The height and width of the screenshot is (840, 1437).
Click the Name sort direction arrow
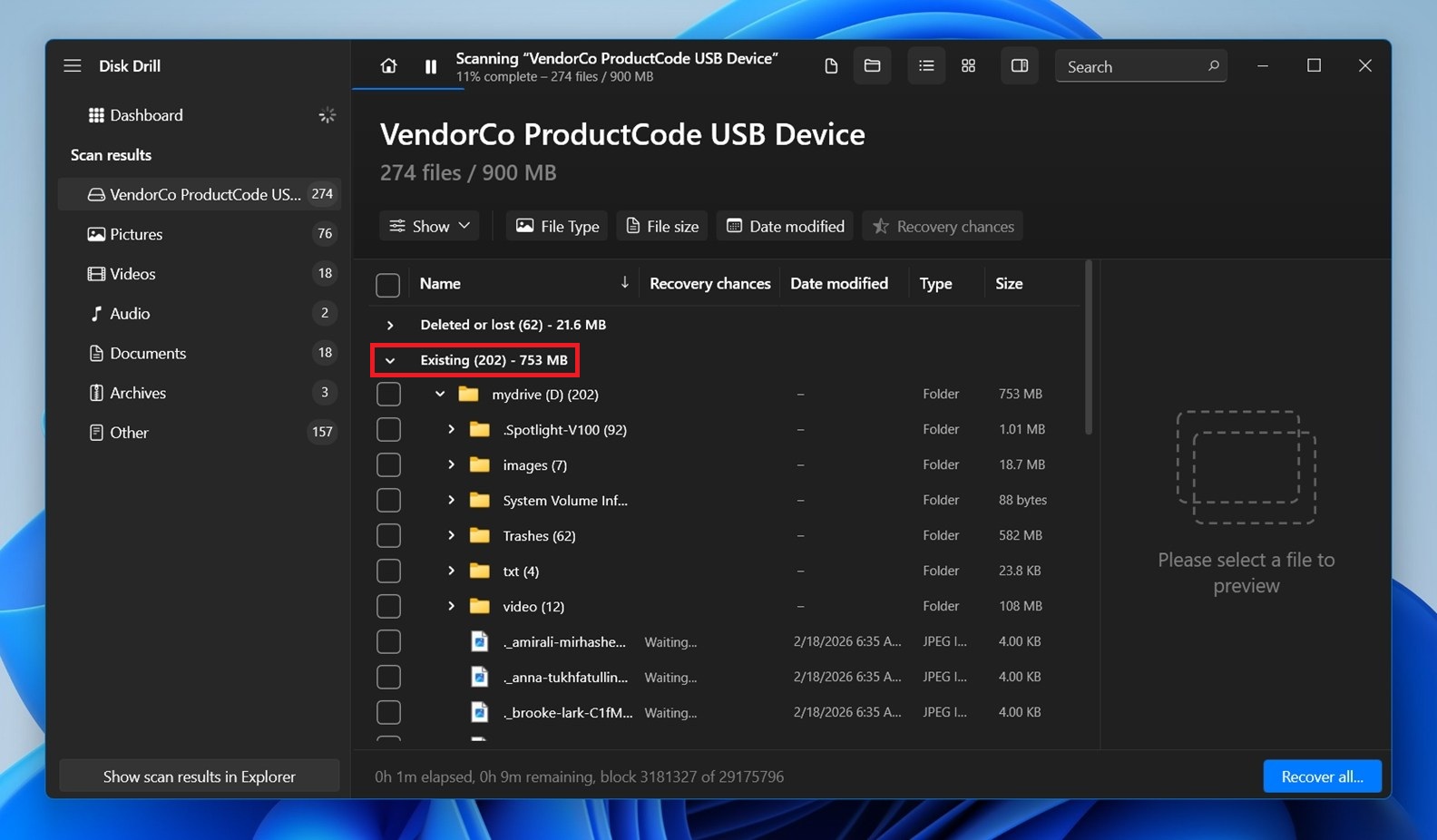point(624,283)
